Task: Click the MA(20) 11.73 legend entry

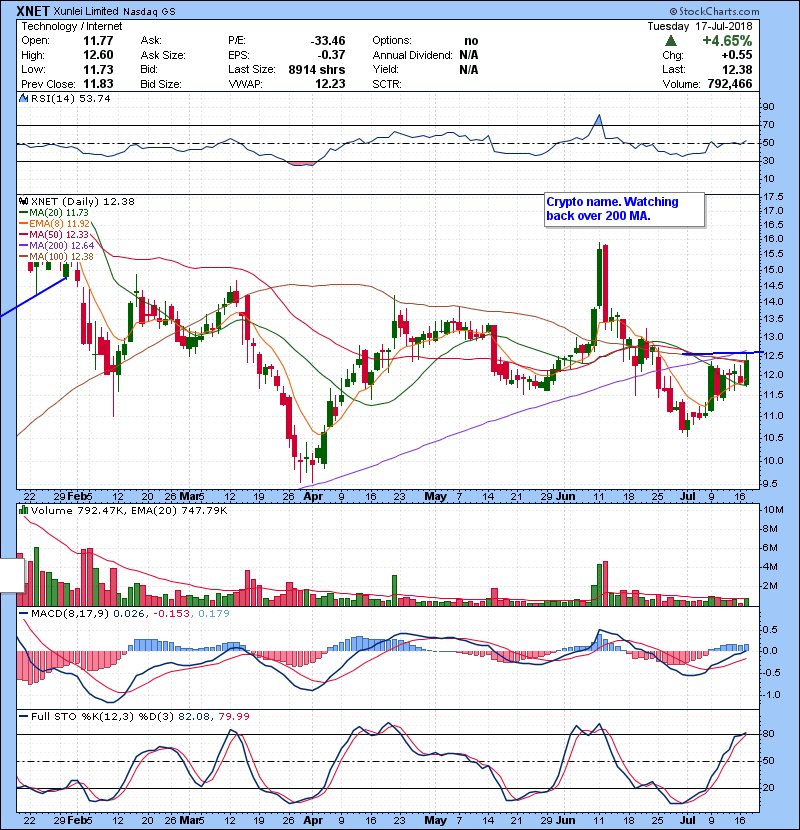Action: [58, 212]
